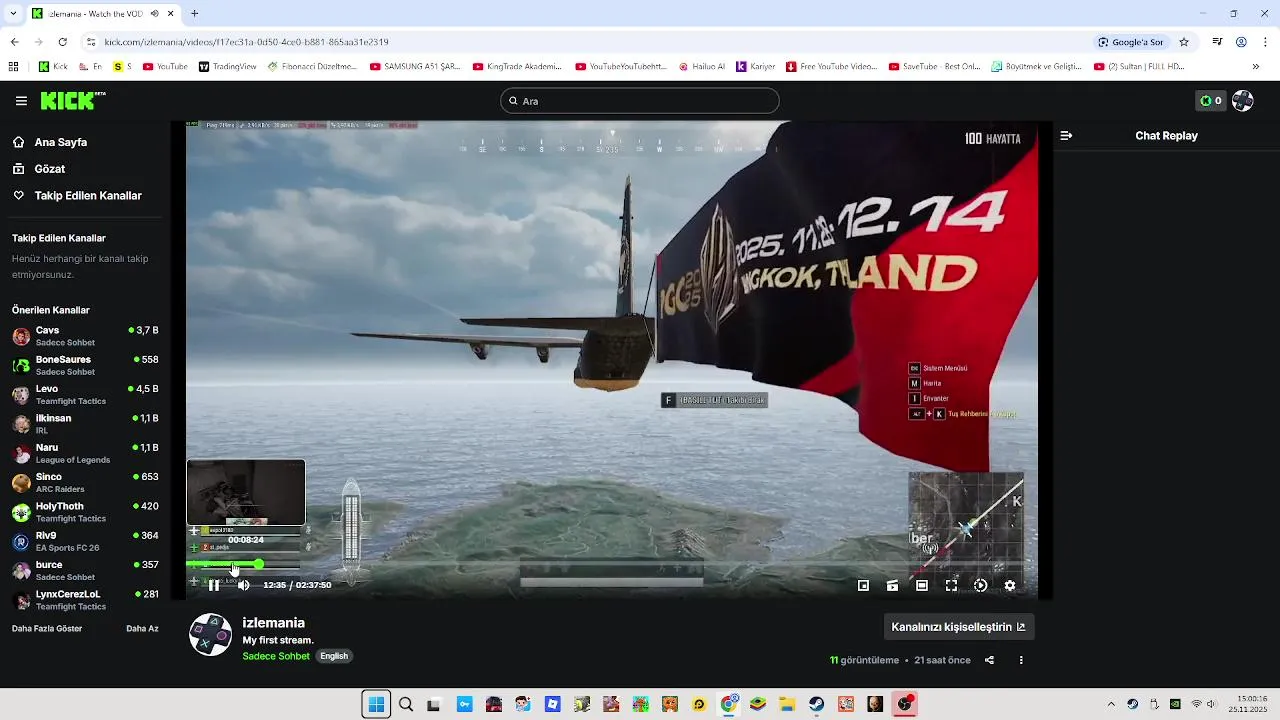View site information icon in address bar
The image size is (1280, 720).
click(91, 42)
